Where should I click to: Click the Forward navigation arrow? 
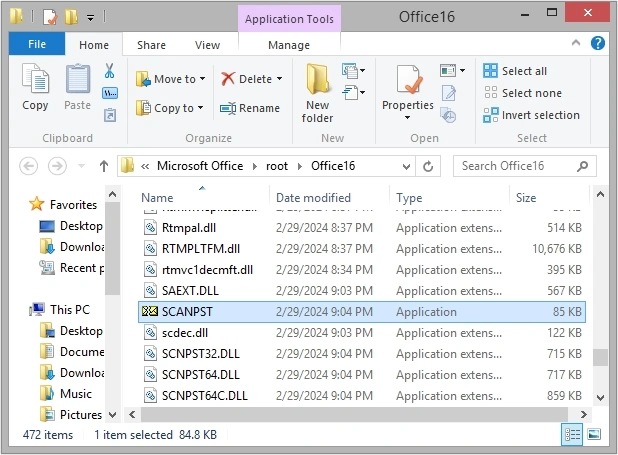click(57, 166)
